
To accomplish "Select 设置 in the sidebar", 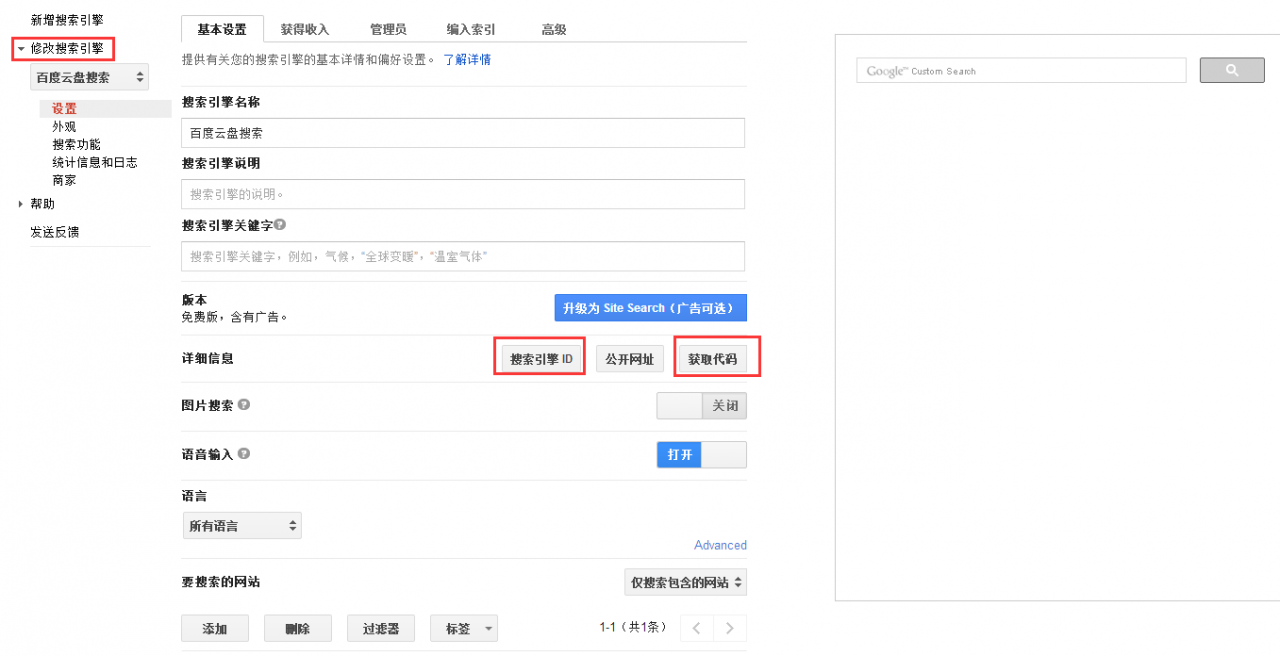I will pyautogui.click(x=64, y=109).
